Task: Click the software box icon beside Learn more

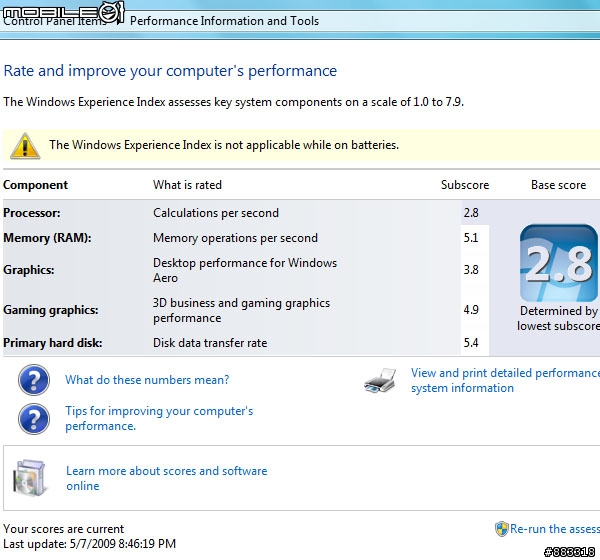Action: (x=30, y=478)
